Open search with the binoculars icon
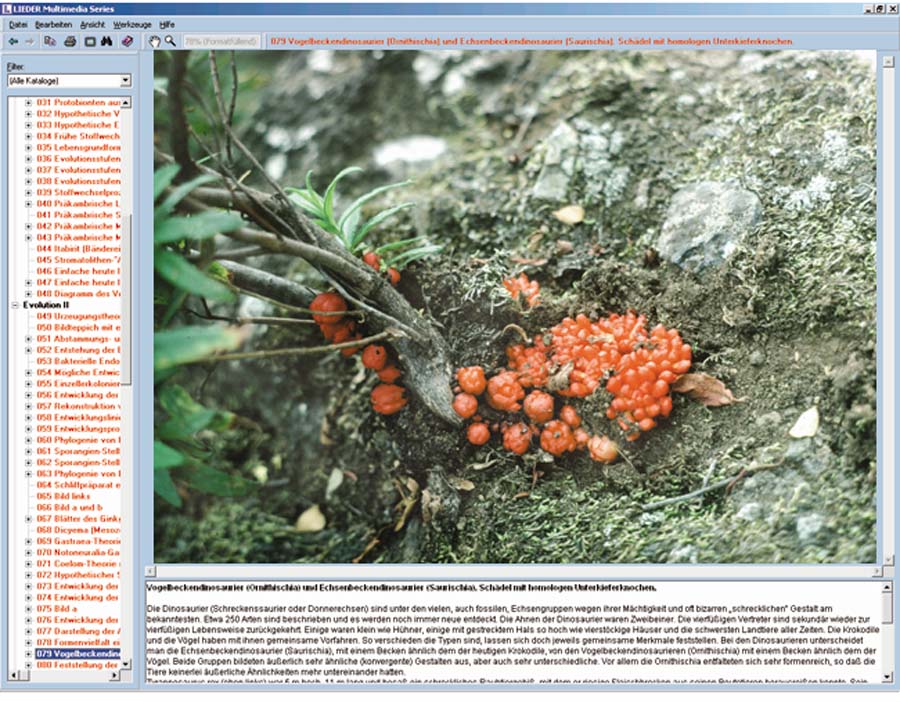The width and height of the screenshot is (900, 702). point(107,41)
